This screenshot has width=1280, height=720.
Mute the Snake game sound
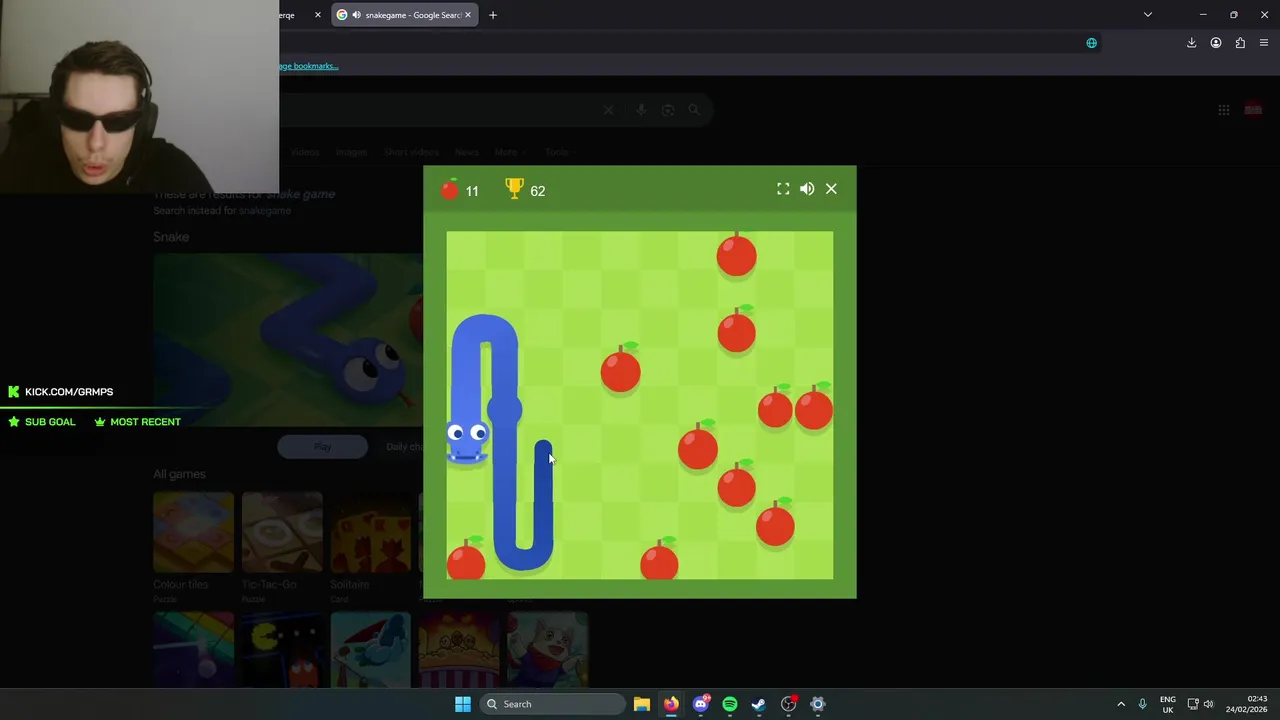click(x=807, y=189)
